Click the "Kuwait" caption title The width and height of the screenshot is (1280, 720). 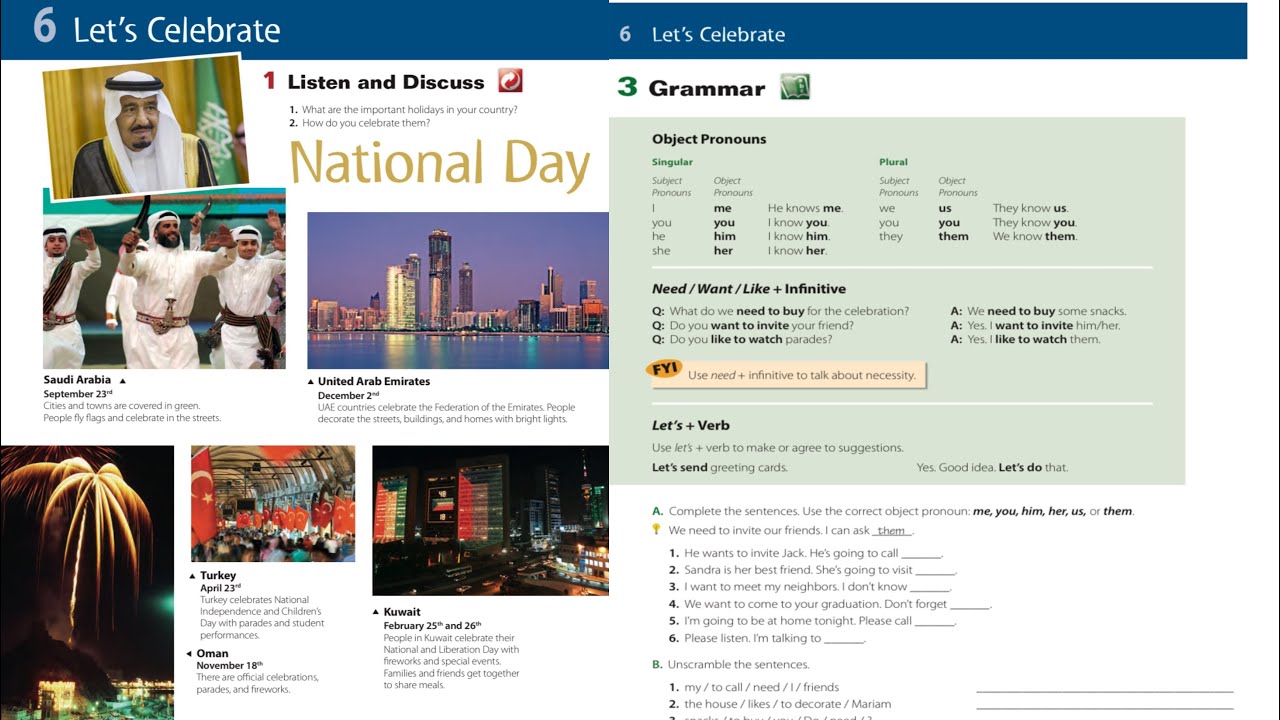click(402, 612)
